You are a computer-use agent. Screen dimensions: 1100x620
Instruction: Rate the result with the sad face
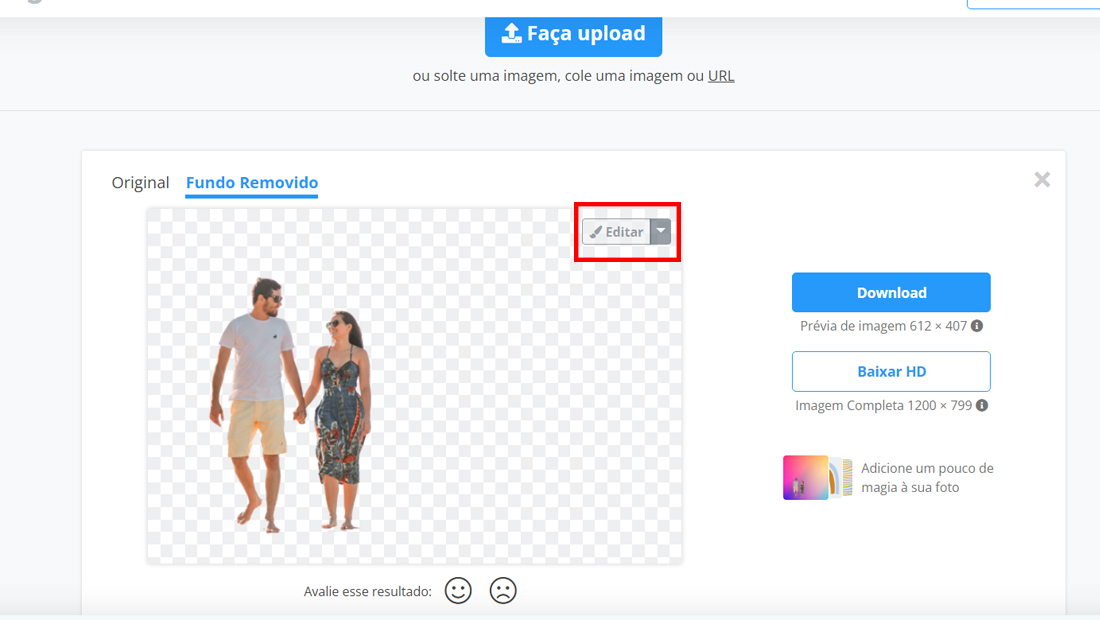click(503, 591)
